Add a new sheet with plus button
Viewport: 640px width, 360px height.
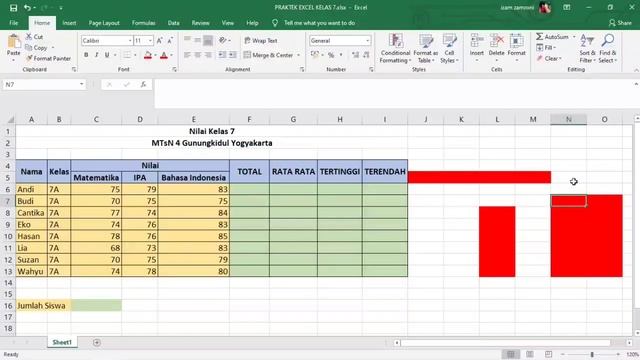pos(97,342)
